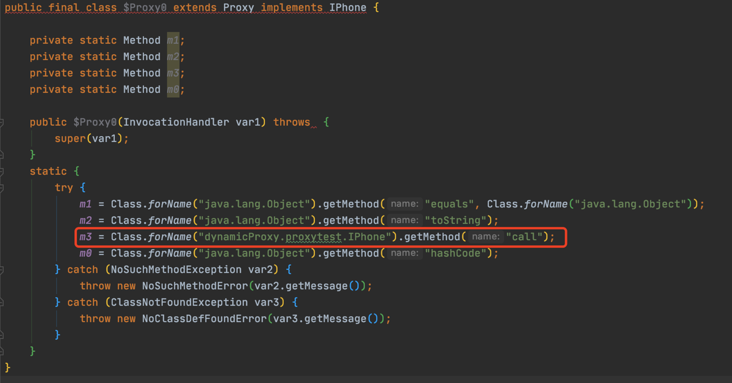732x383 pixels.
Task: Click the highlighted m3 field declaration
Action: pos(173,73)
